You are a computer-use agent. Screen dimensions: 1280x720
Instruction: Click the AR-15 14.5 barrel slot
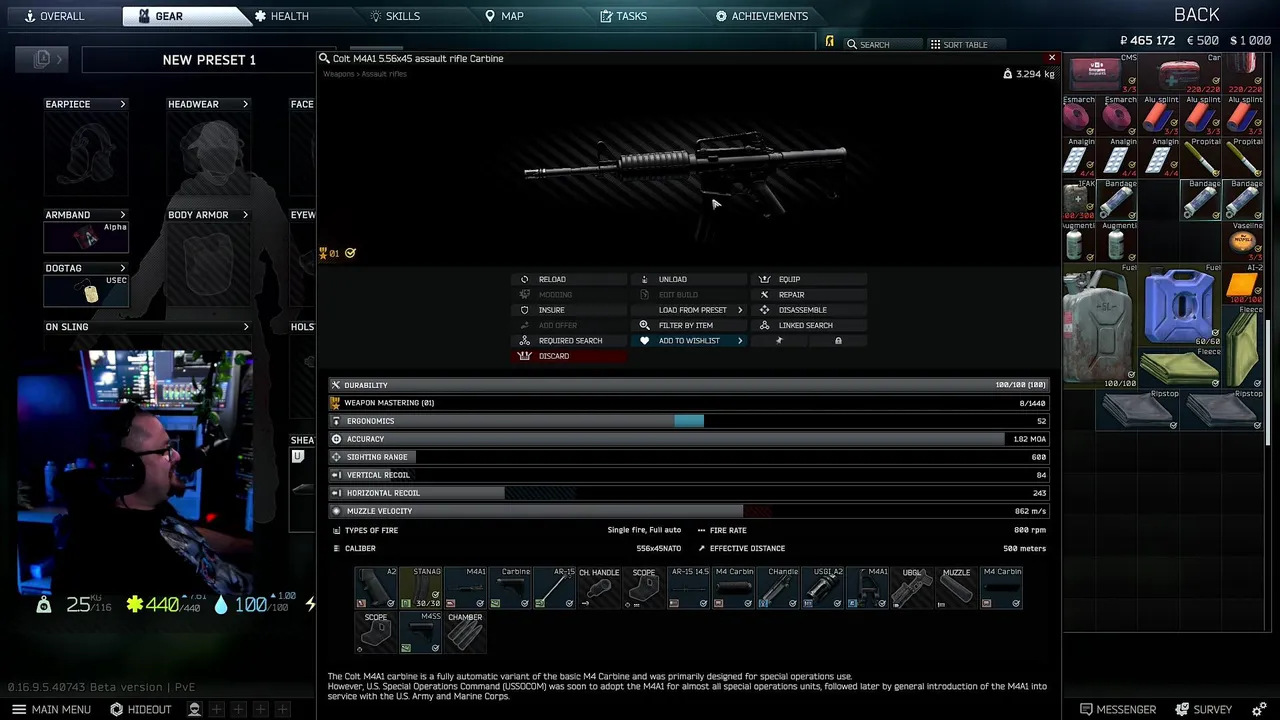click(689, 588)
